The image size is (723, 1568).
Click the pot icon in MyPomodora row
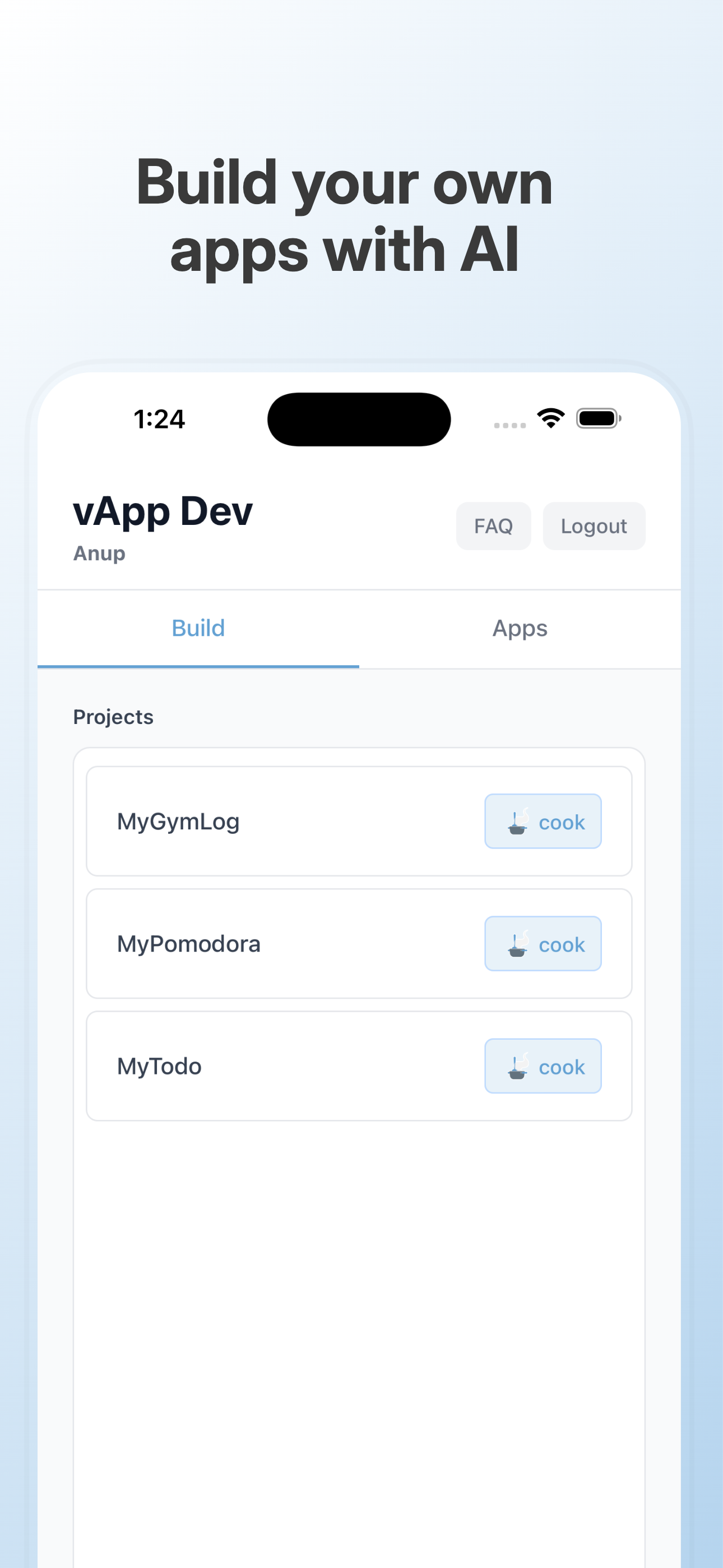tap(518, 944)
